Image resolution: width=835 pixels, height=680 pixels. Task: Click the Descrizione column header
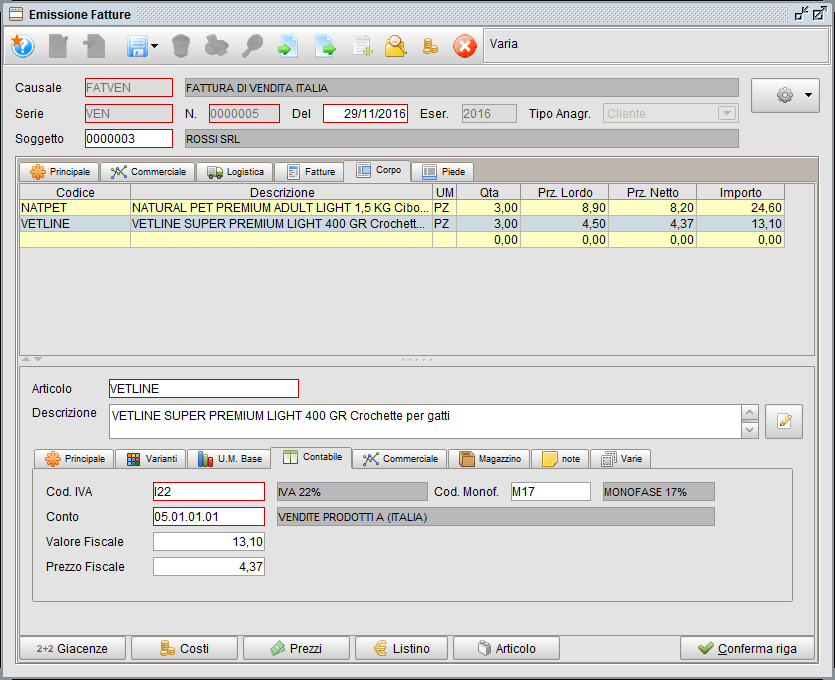click(x=282, y=192)
